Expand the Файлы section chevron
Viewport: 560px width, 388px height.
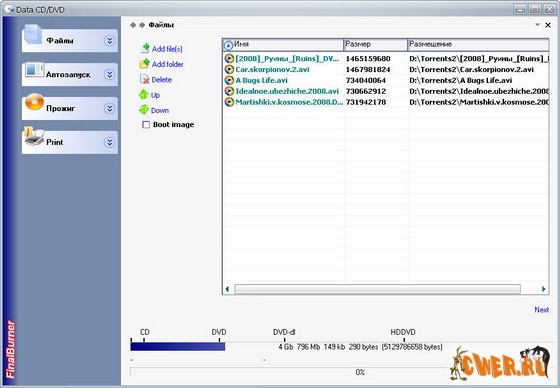(x=110, y=41)
